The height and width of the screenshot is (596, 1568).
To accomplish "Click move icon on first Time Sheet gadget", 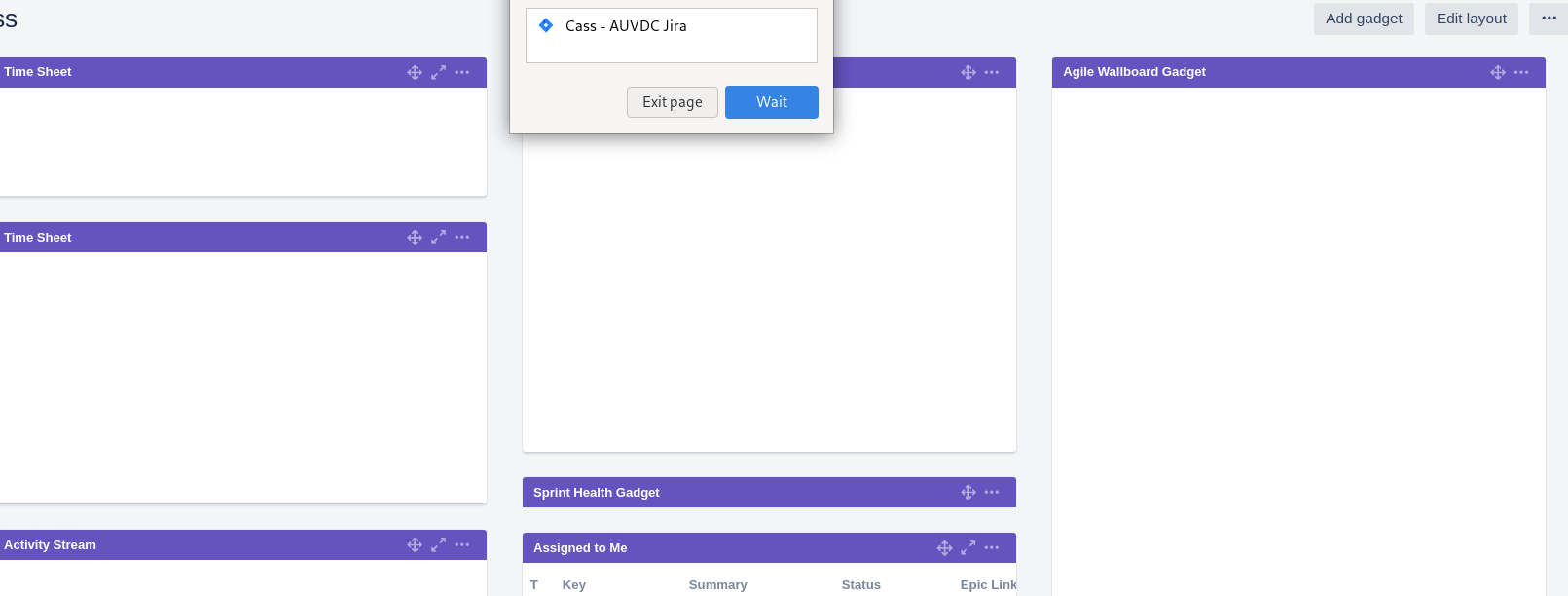I will click(x=415, y=72).
